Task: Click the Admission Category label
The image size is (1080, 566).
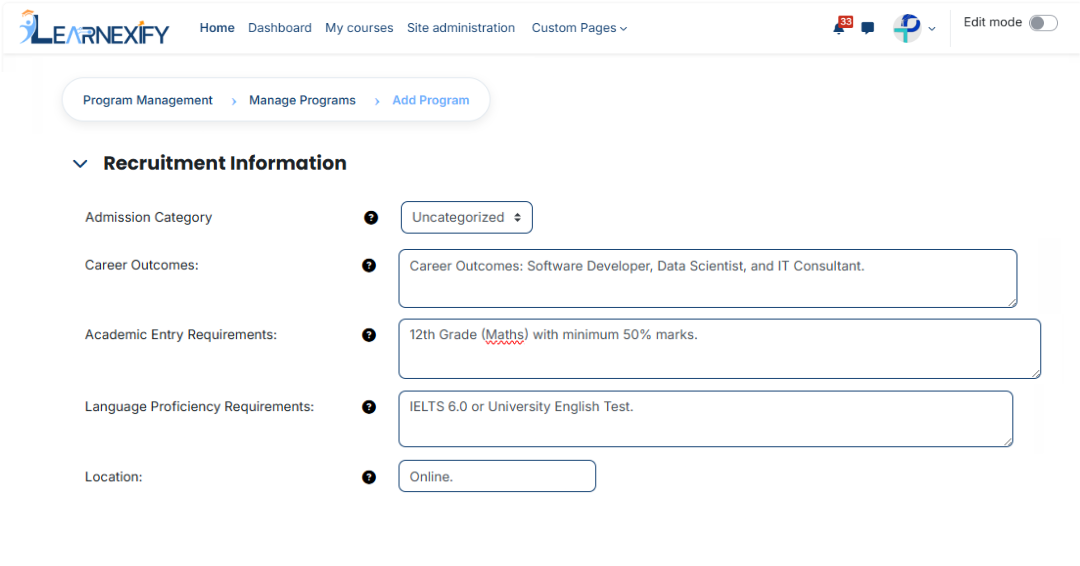Action: pyautogui.click(x=148, y=218)
